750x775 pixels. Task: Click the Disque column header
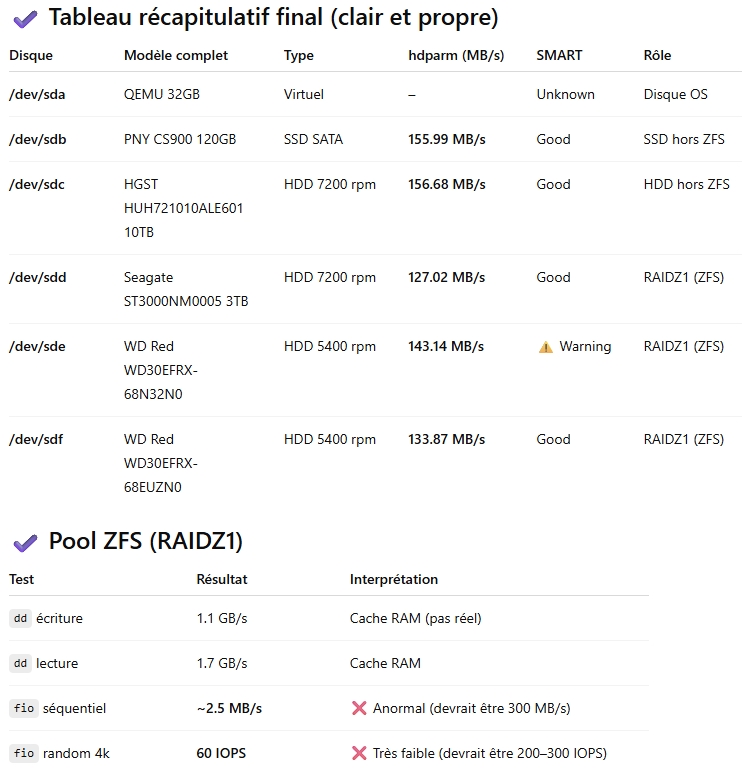click(x=31, y=55)
